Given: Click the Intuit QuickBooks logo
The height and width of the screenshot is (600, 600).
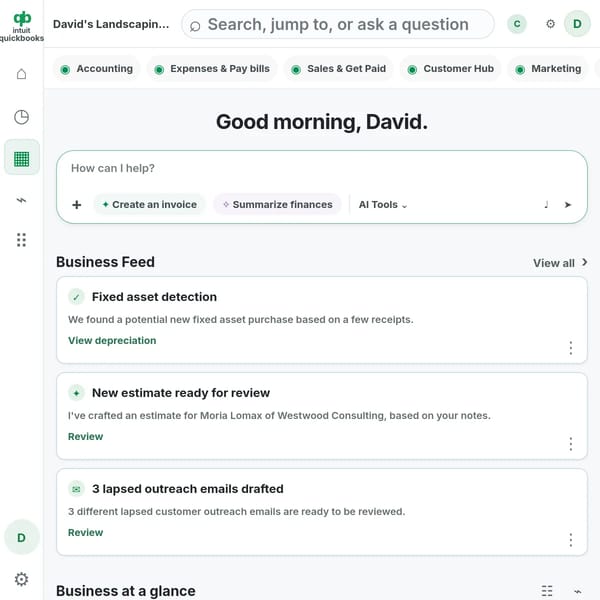Looking at the screenshot, I should point(22,26).
